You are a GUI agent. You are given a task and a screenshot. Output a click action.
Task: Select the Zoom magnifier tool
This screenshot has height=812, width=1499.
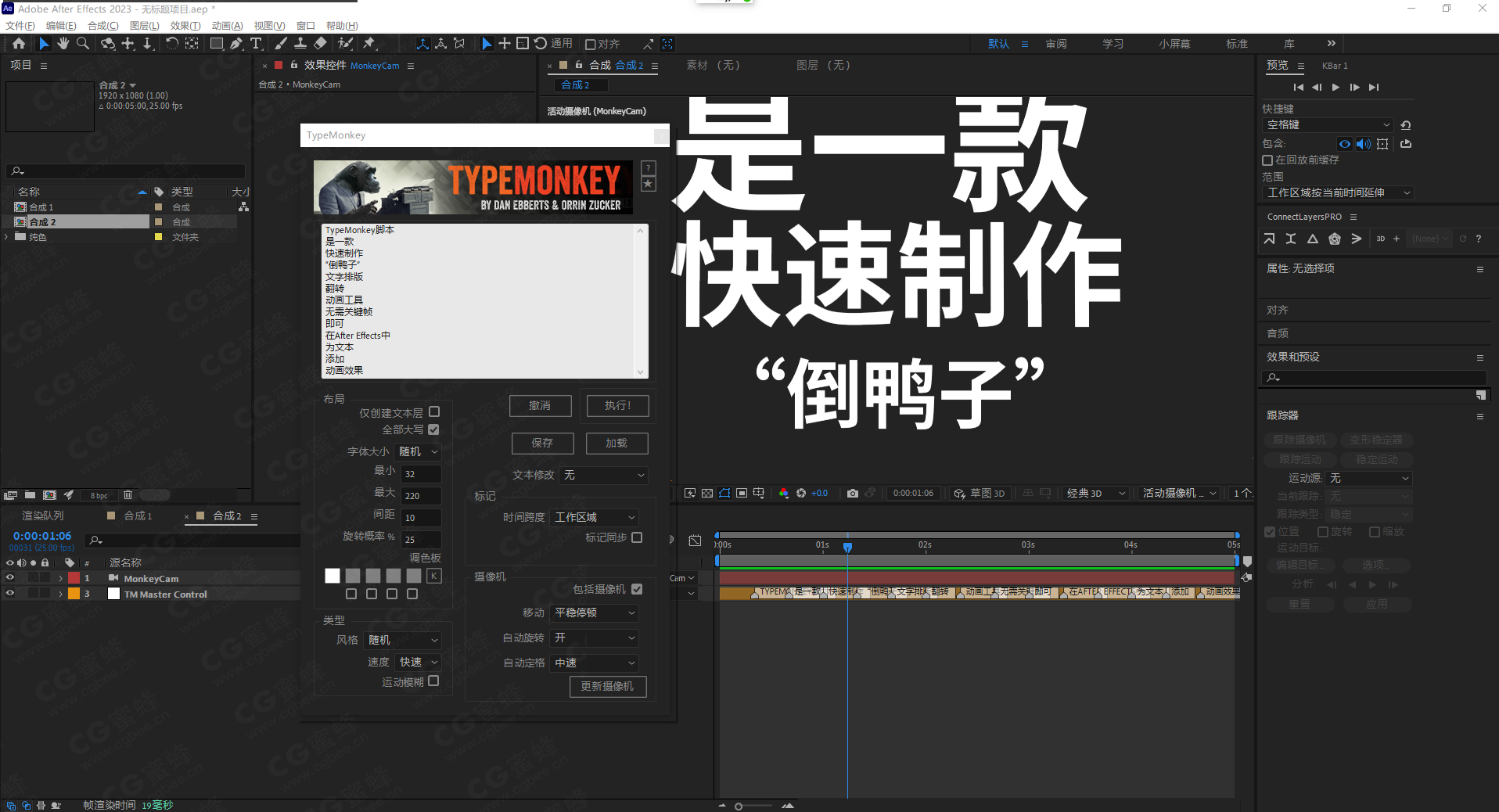82,44
